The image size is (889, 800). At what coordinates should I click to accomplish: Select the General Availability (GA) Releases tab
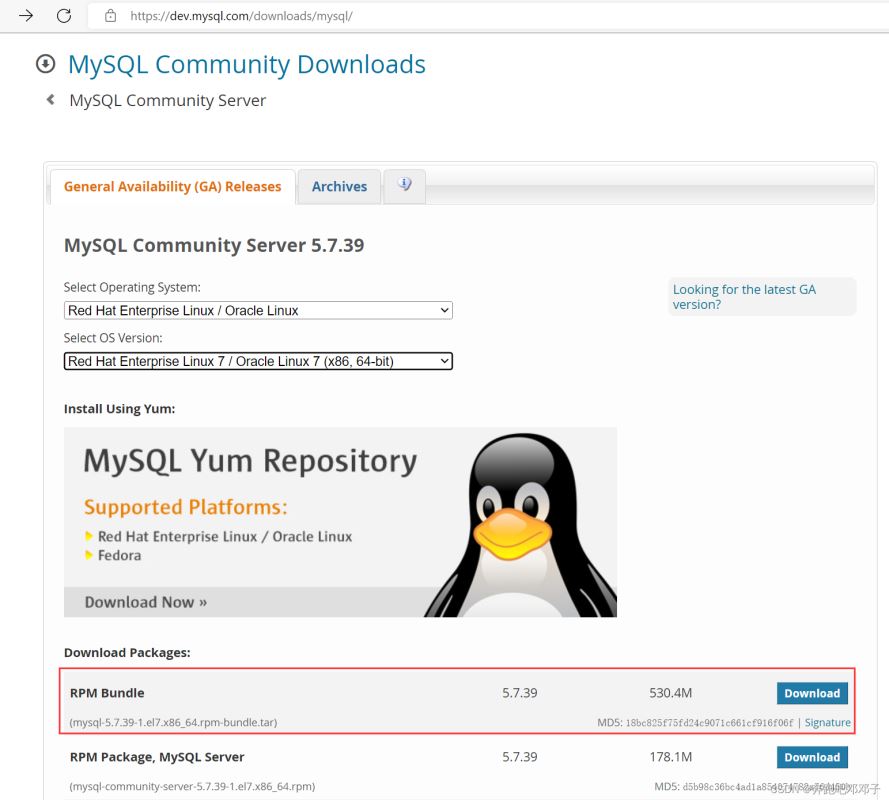(x=172, y=186)
